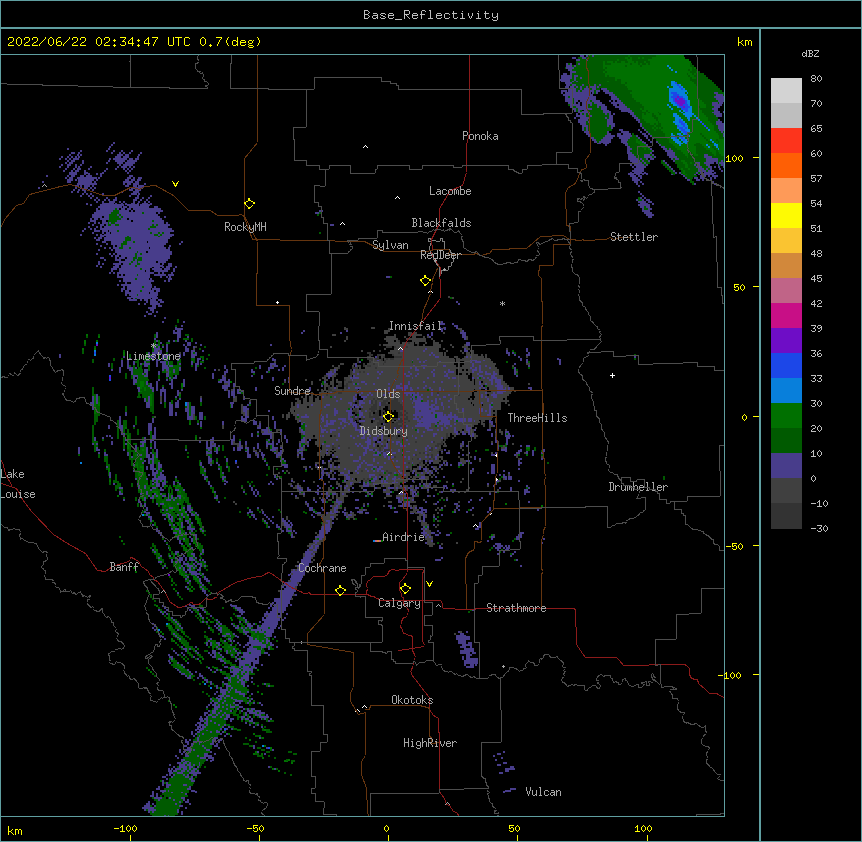Viewport: 862px width, 842px height.
Task: Click the yellow marker below Cochrane
Action: [340, 590]
